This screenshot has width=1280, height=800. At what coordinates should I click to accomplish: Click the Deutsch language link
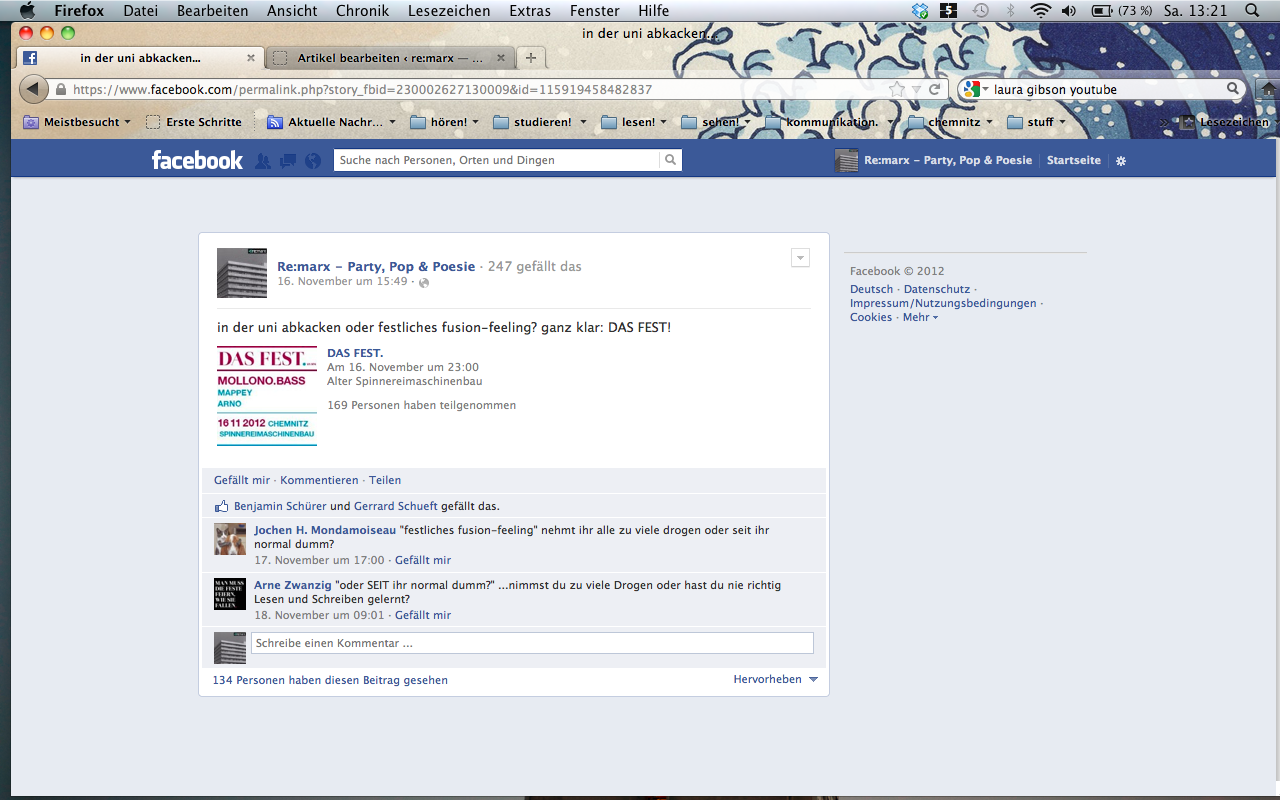(x=872, y=289)
